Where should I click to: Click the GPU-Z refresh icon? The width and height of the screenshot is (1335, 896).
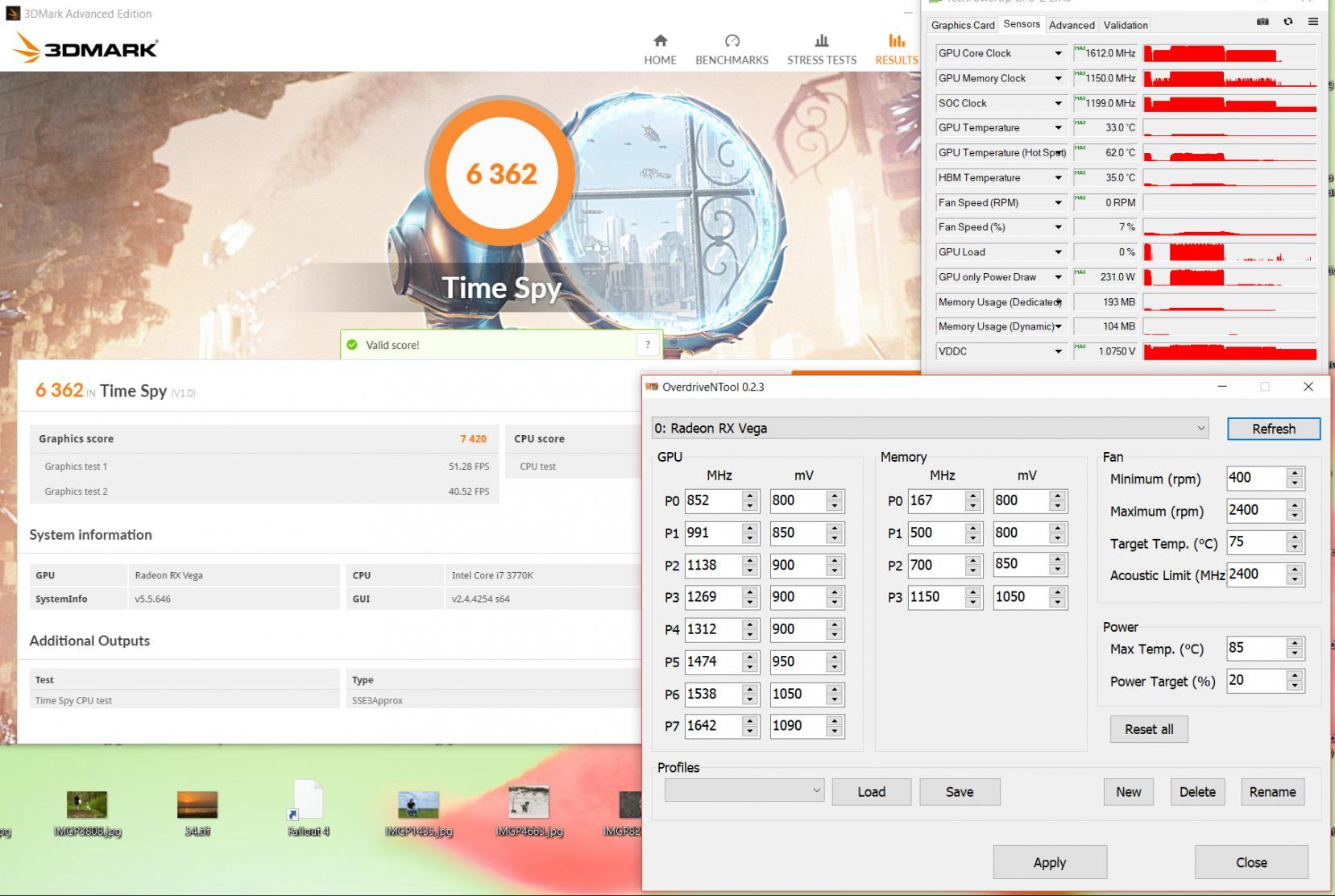click(x=1288, y=22)
